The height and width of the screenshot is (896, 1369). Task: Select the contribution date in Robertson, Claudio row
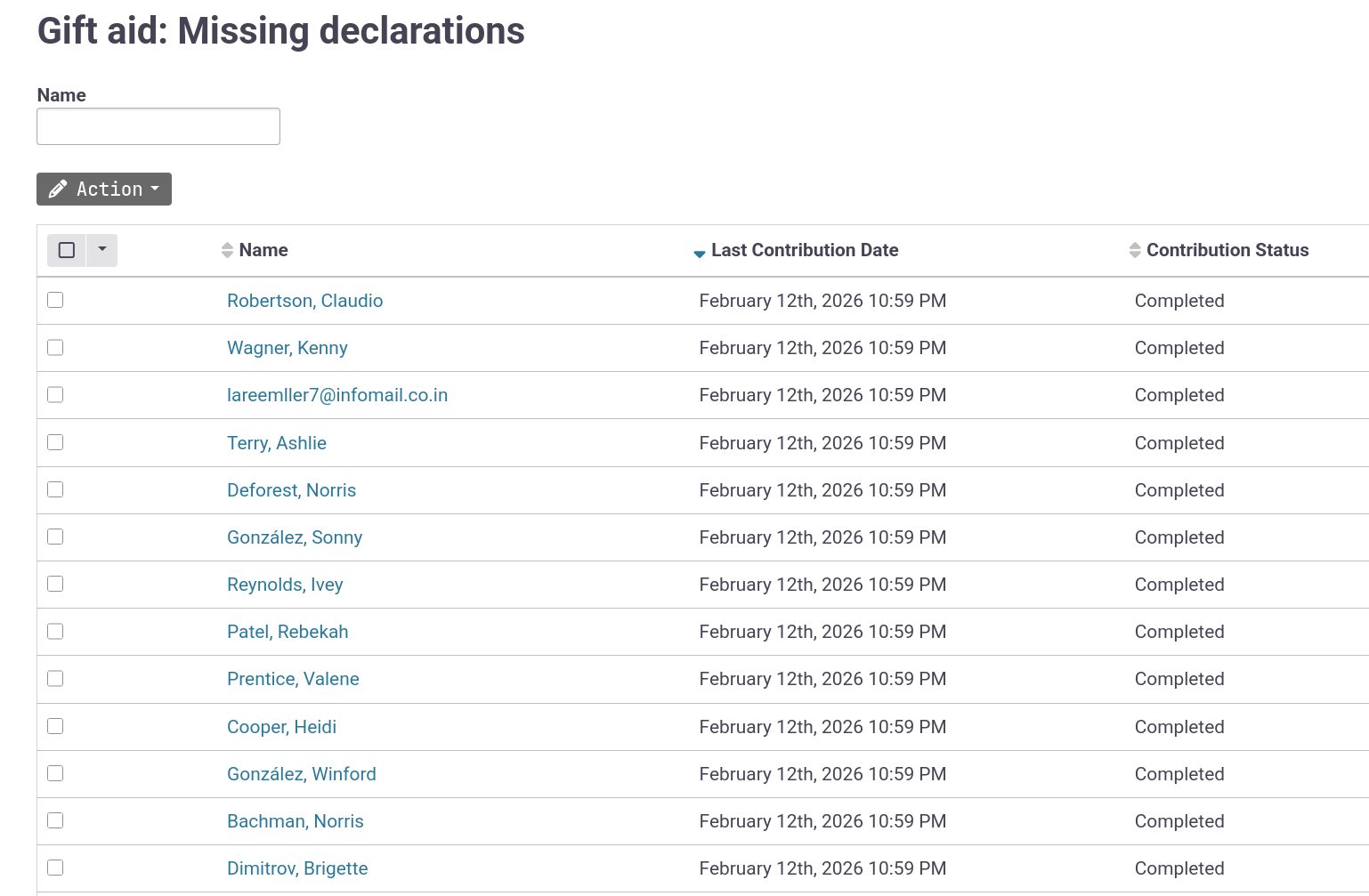coord(822,301)
